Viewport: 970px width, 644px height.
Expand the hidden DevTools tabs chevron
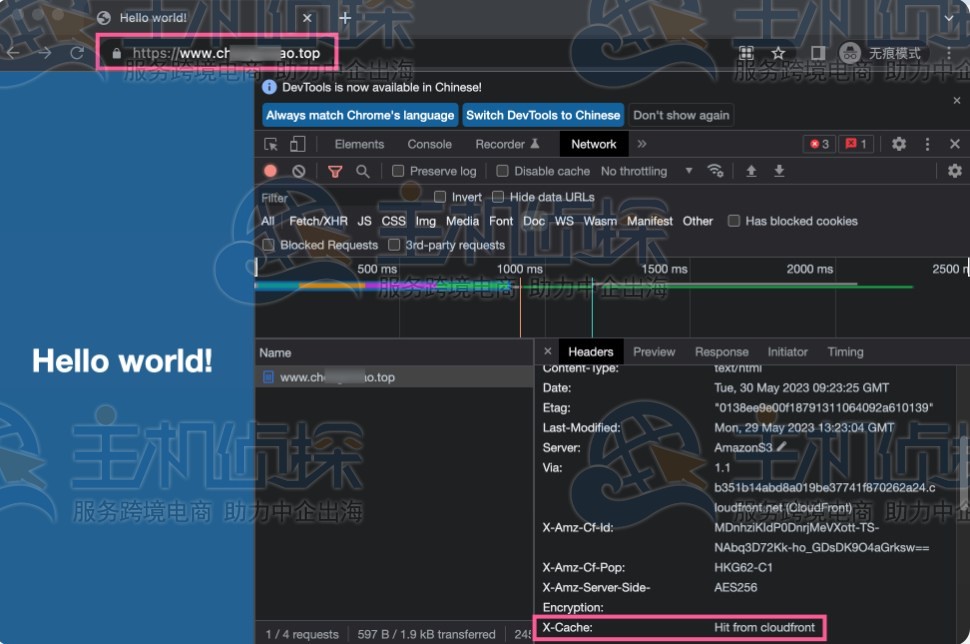642,144
